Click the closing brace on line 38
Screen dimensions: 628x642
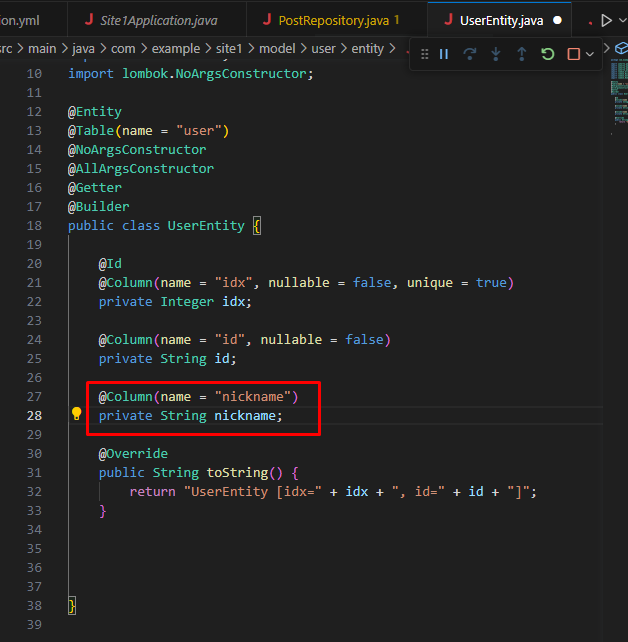click(x=72, y=606)
